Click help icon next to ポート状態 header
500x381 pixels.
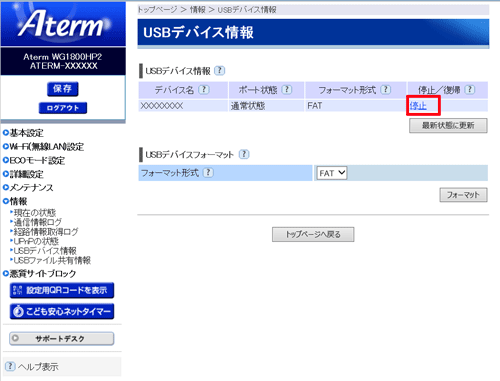tap(287, 90)
